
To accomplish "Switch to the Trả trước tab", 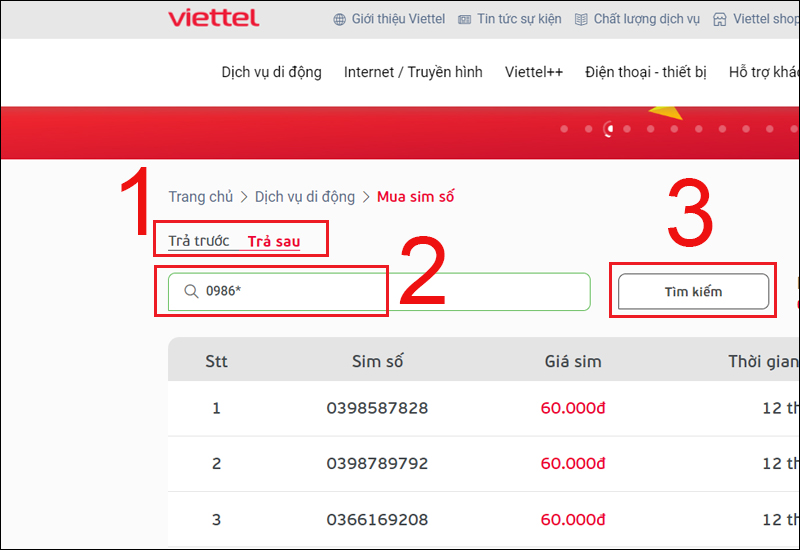I will click(199, 241).
